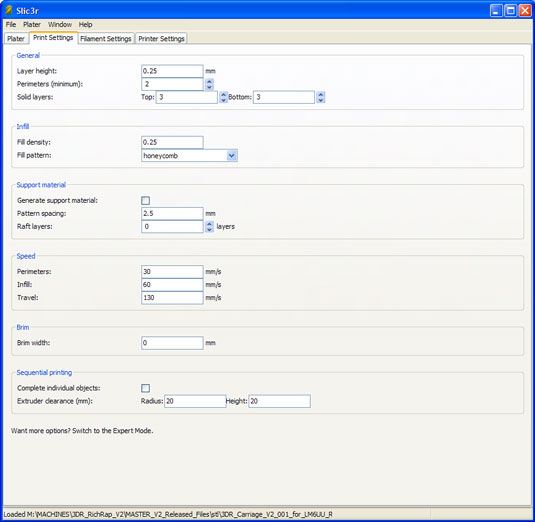Click the Solid layers Top field

coord(187,97)
